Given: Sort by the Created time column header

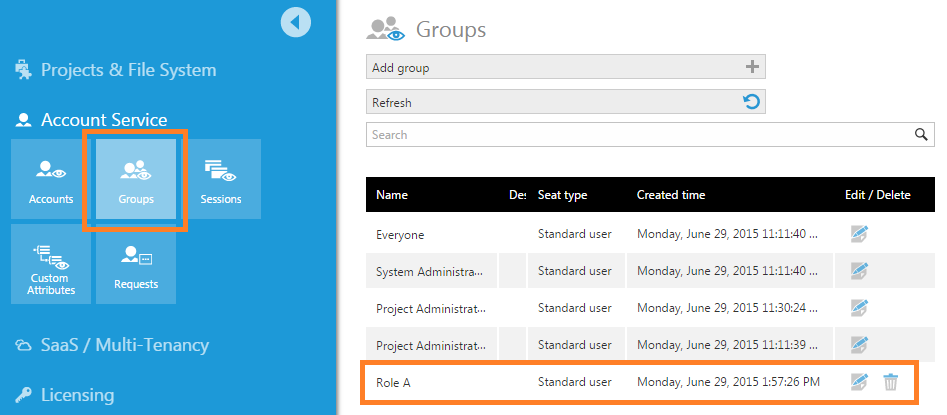Looking at the screenshot, I should tap(671, 195).
